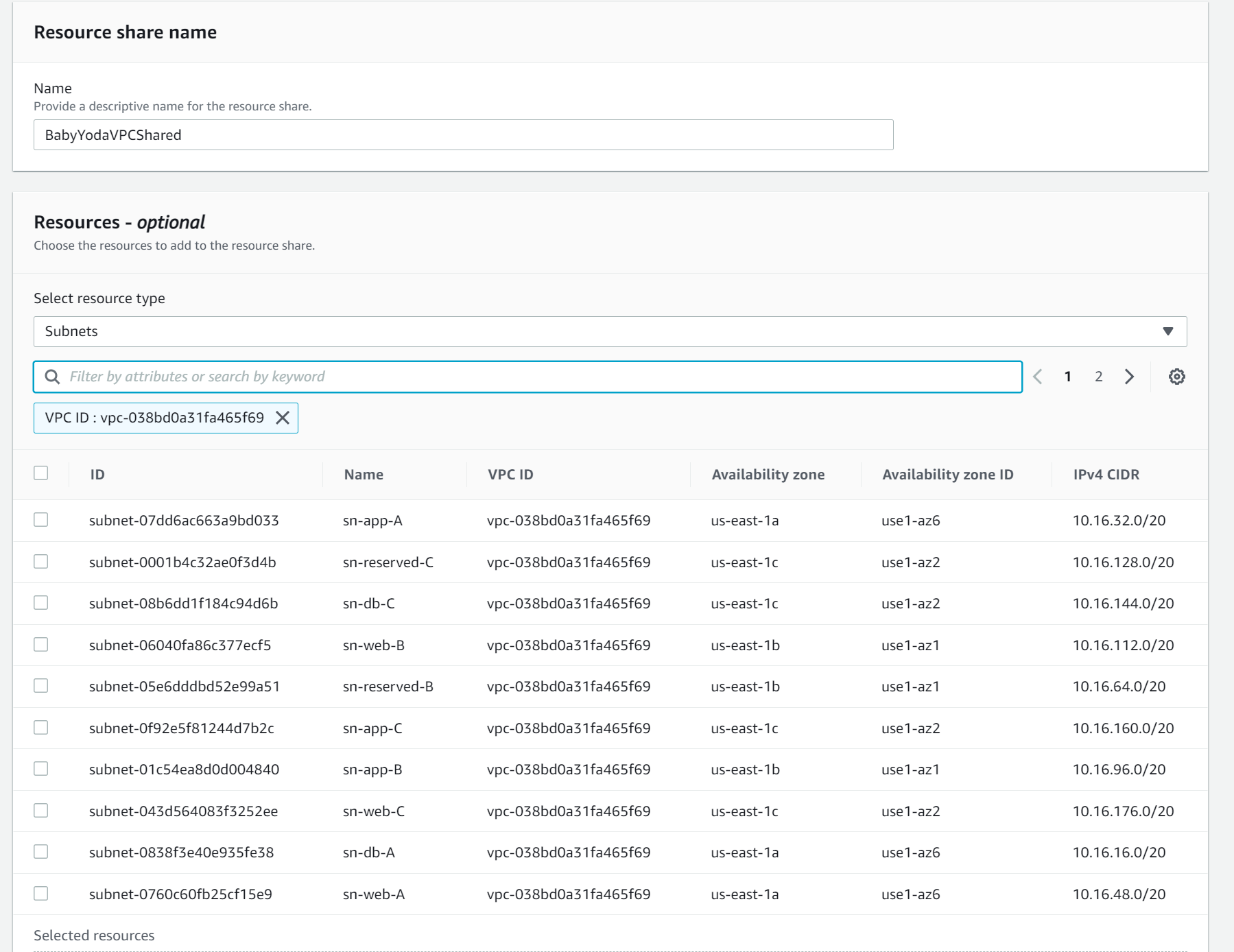Click the 10.16.16.0/20 CIDR cell
The image size is (1234, 952).
1119,853
